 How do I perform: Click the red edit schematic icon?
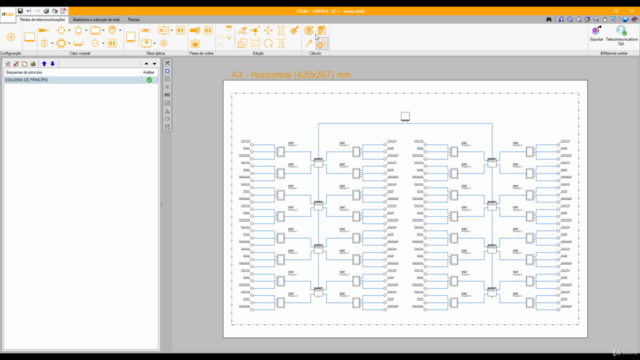click(x=16, y=64)
